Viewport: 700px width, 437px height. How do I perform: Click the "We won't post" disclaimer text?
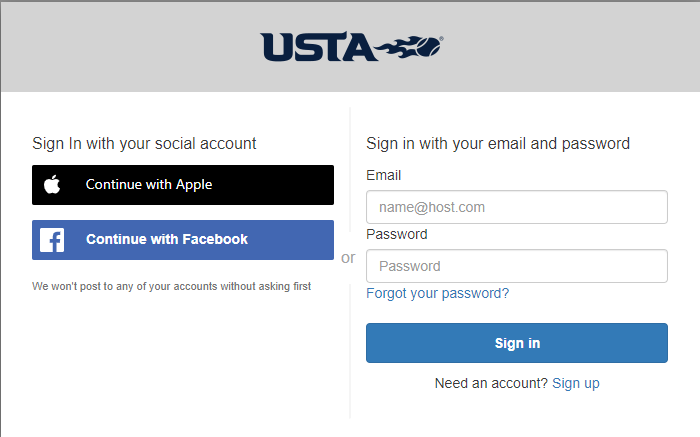171,286
